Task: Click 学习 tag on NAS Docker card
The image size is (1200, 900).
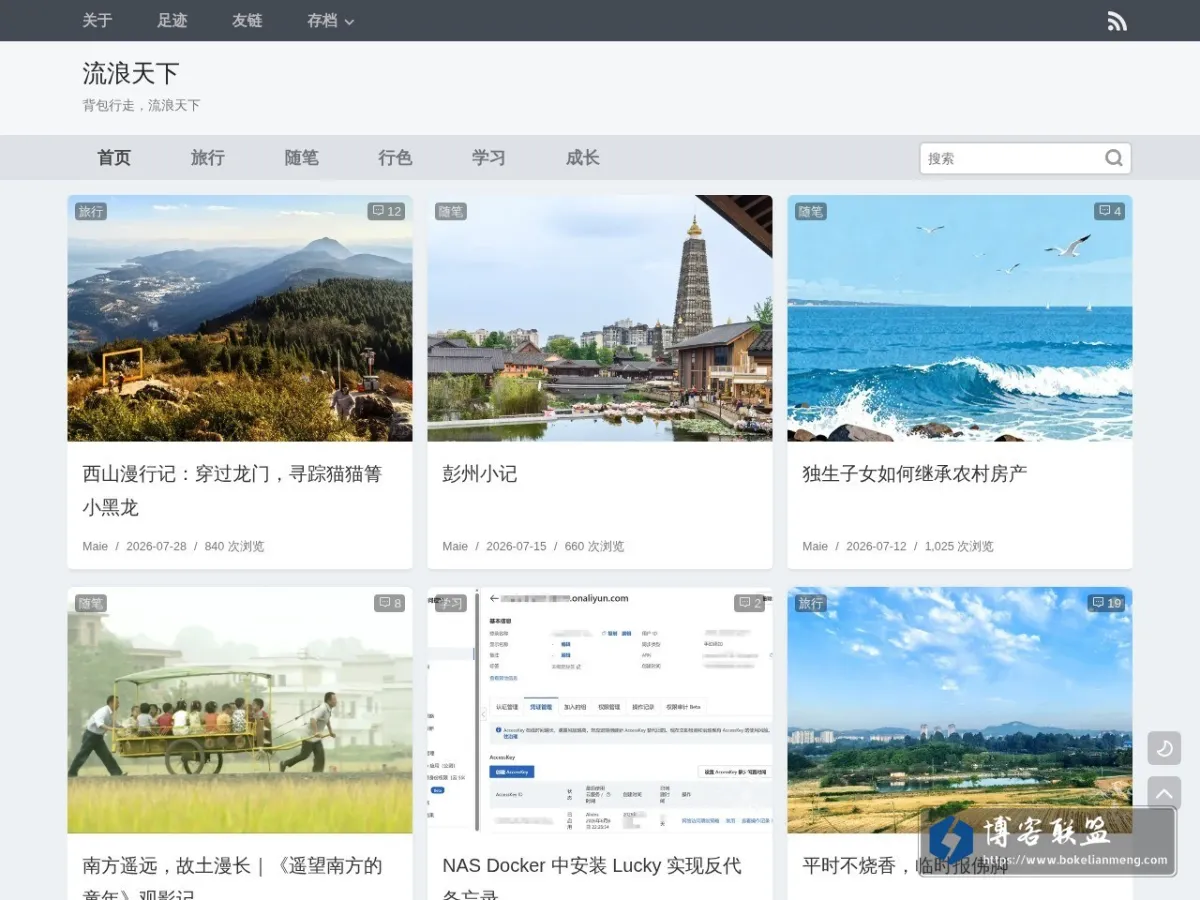Action: click(x=451, y=603)
